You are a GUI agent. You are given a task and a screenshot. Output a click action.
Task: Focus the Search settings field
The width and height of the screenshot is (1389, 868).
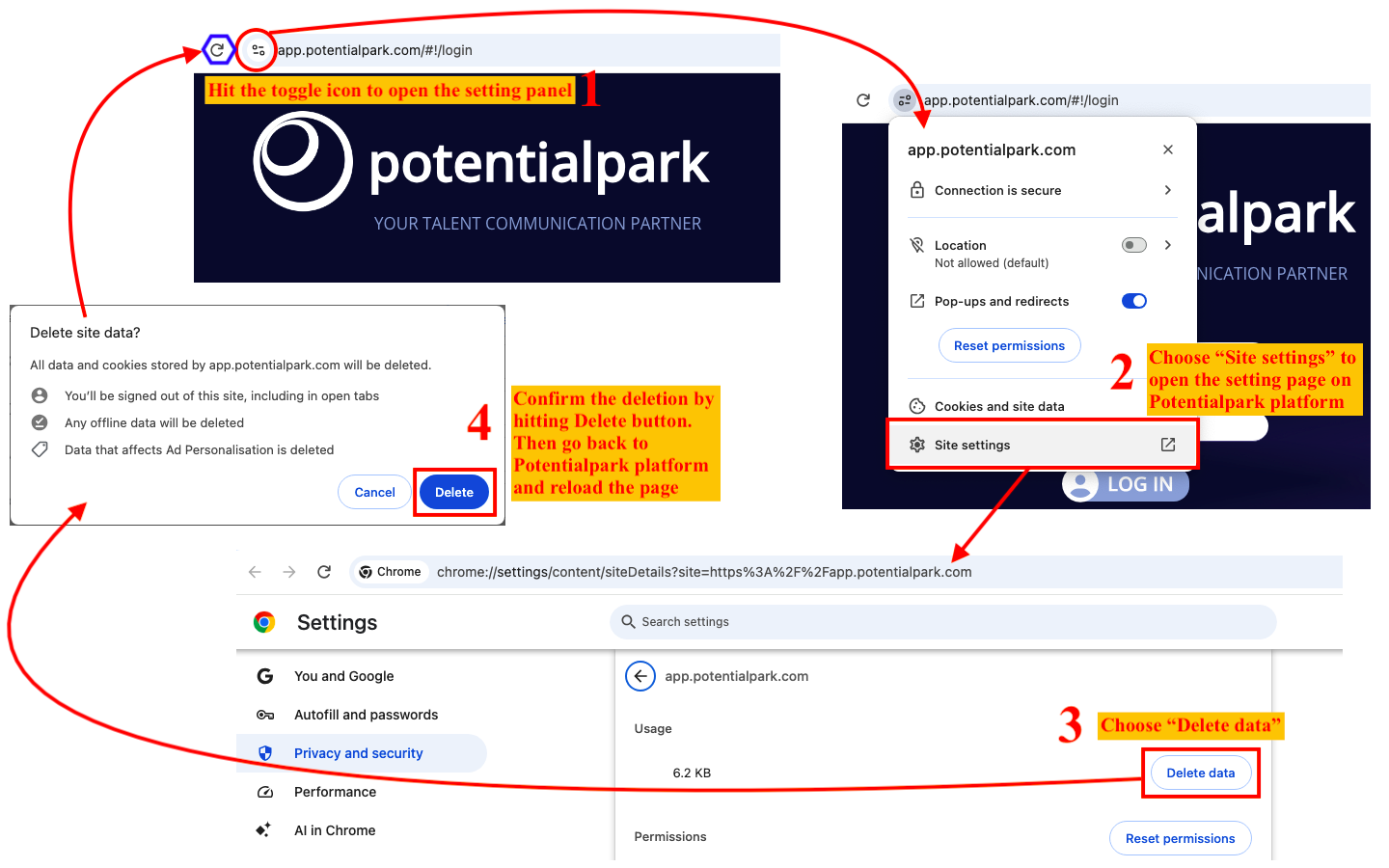click(x=942, y=622)
